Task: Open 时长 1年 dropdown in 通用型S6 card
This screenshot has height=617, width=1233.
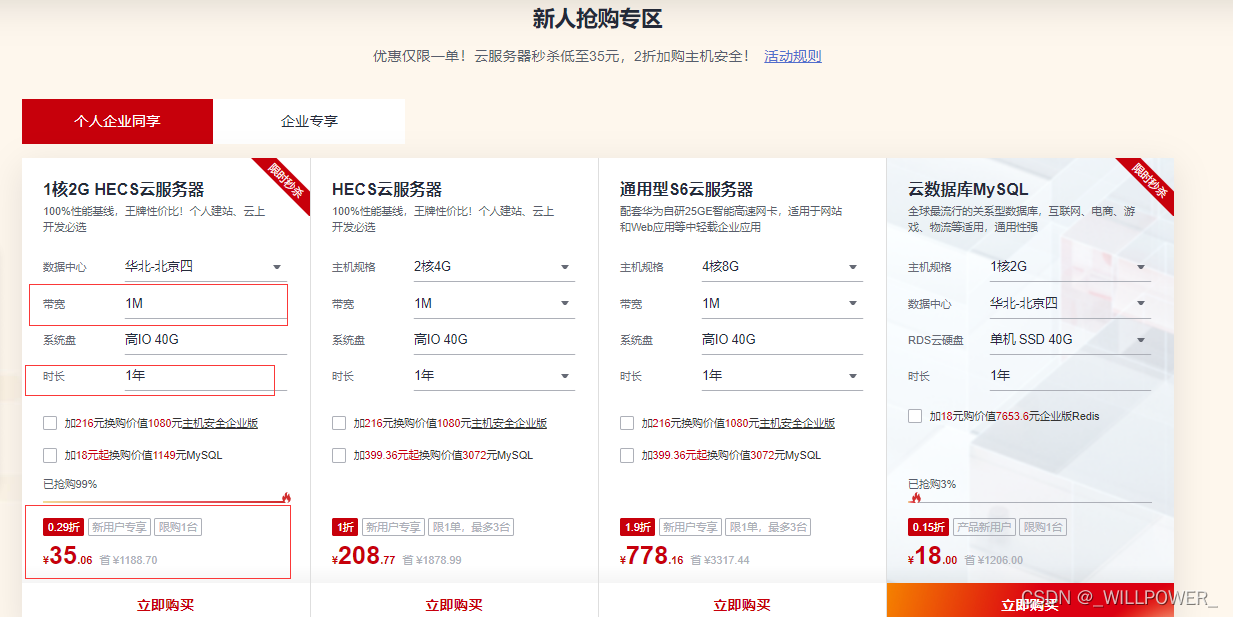Action: click(781, 376)
